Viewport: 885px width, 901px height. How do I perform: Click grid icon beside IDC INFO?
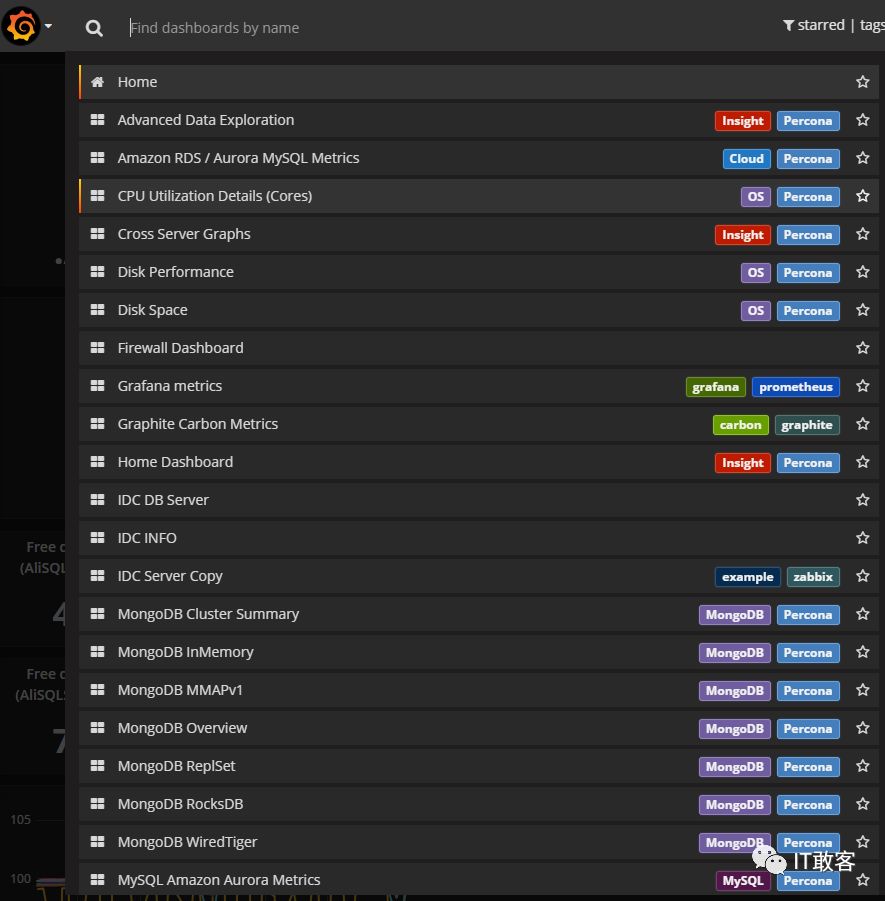coord(97,538)
